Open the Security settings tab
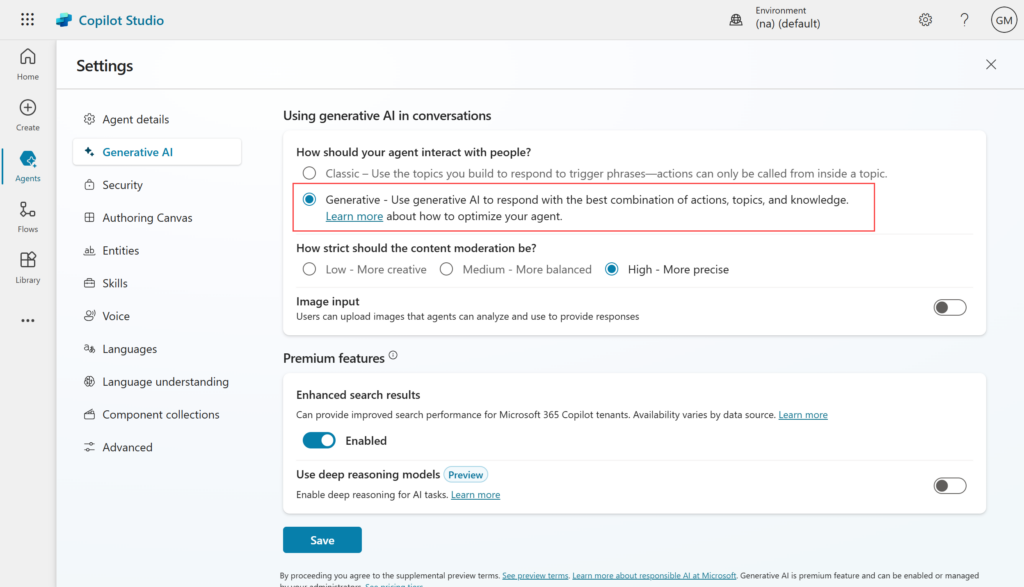Screen dimensions: 1024x587 pos(122,185)
